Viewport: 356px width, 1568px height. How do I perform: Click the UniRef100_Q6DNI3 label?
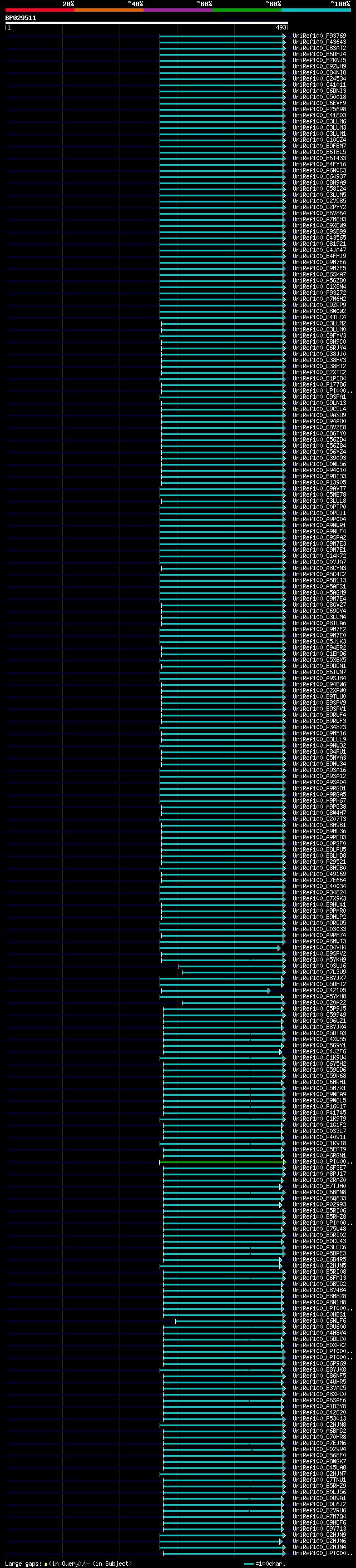click(x=319, y=91)
